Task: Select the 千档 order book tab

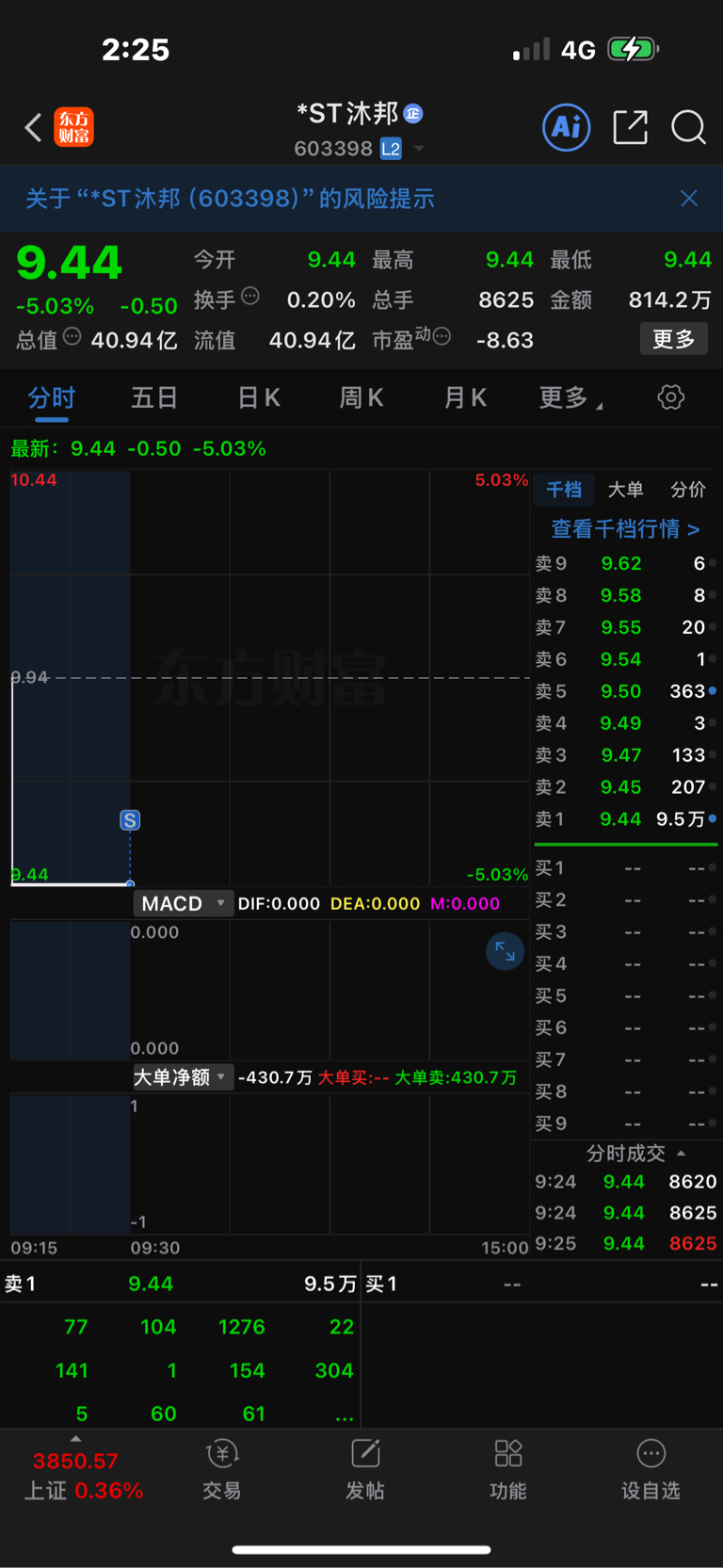Action: (x=564, y=490)
